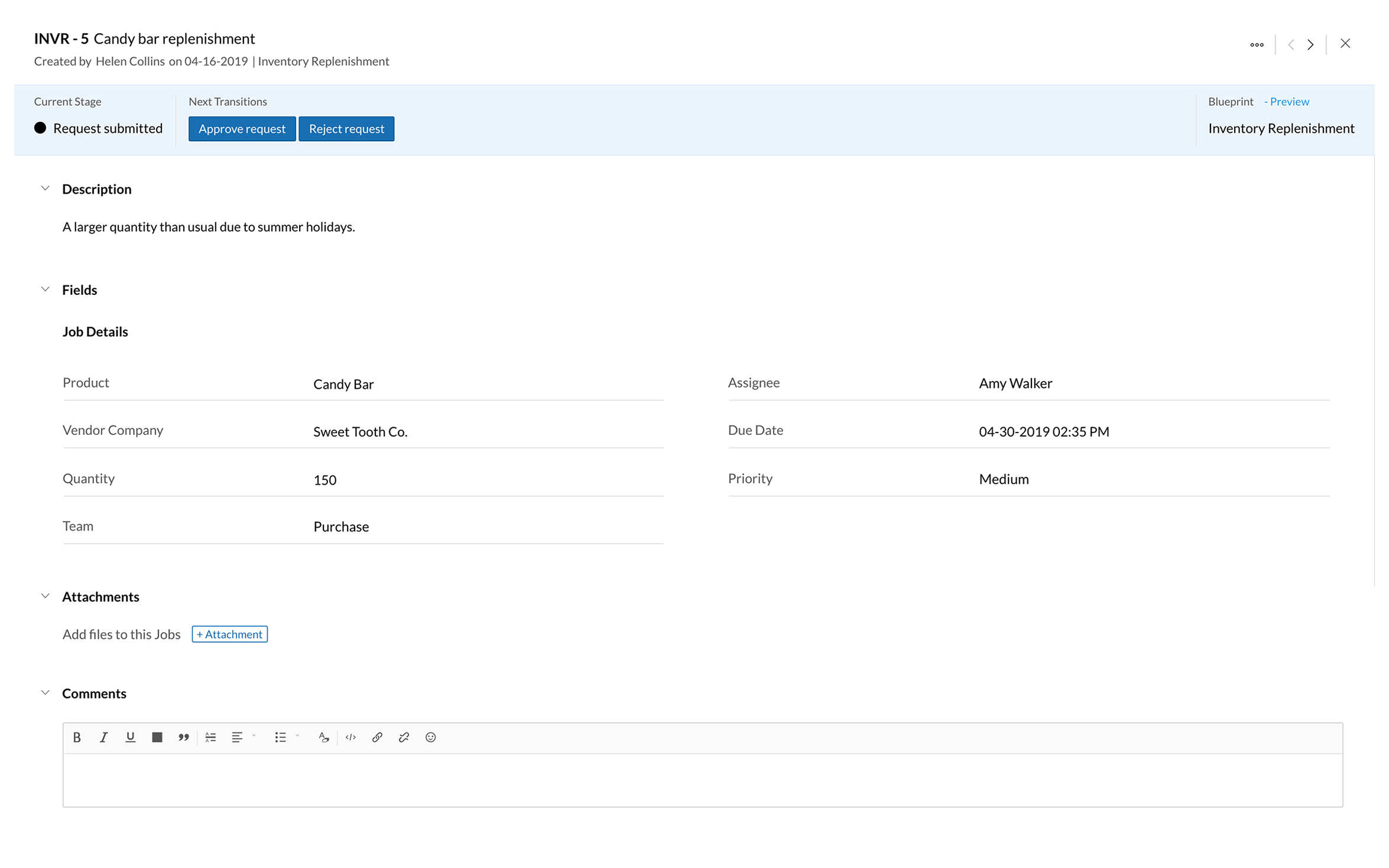Clear formatting with the eraser icon
This screenshot has height=868, width=1389.
point(323,737)
